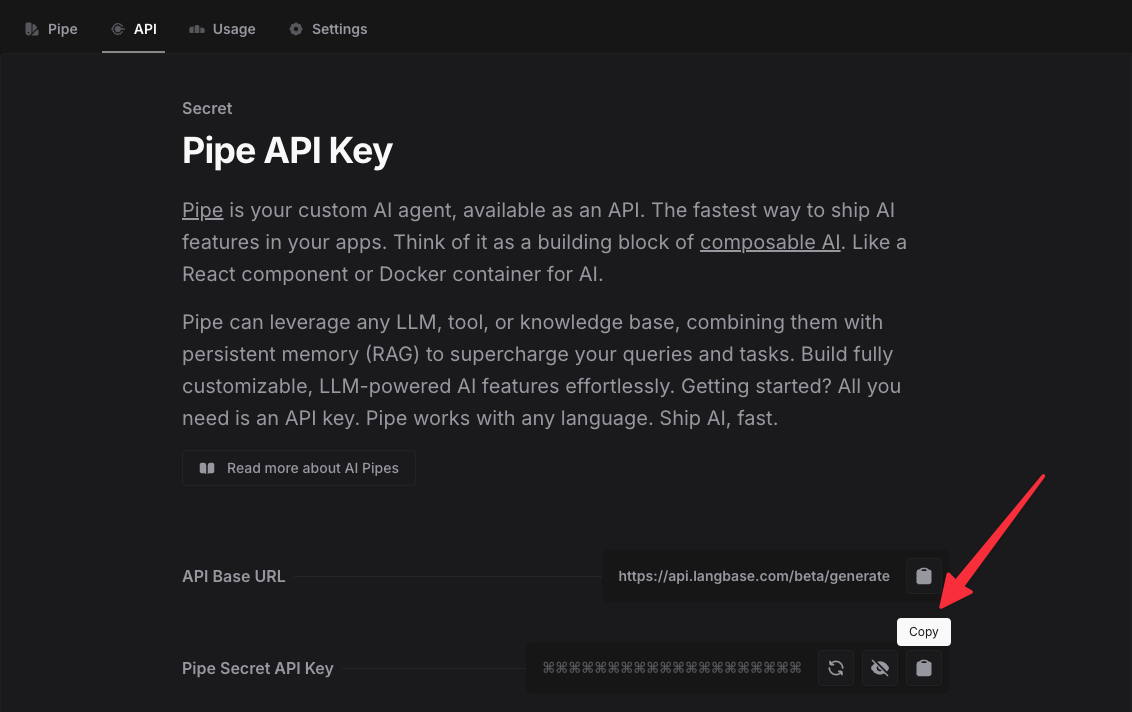Switch to the Pipe tab

[51, 29]
